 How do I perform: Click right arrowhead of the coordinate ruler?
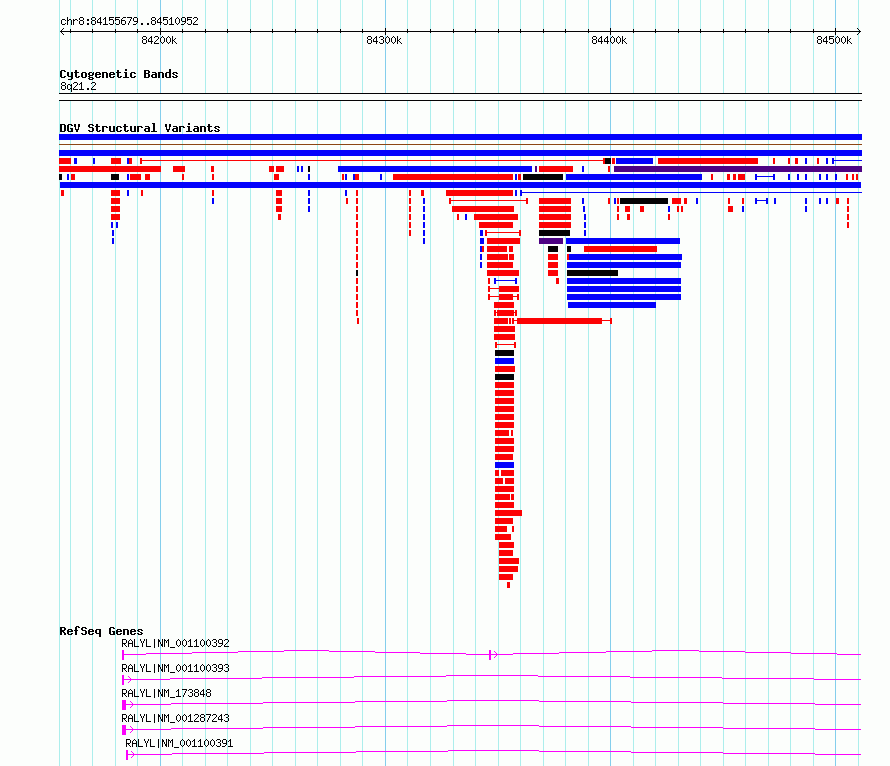click(859, 31)
